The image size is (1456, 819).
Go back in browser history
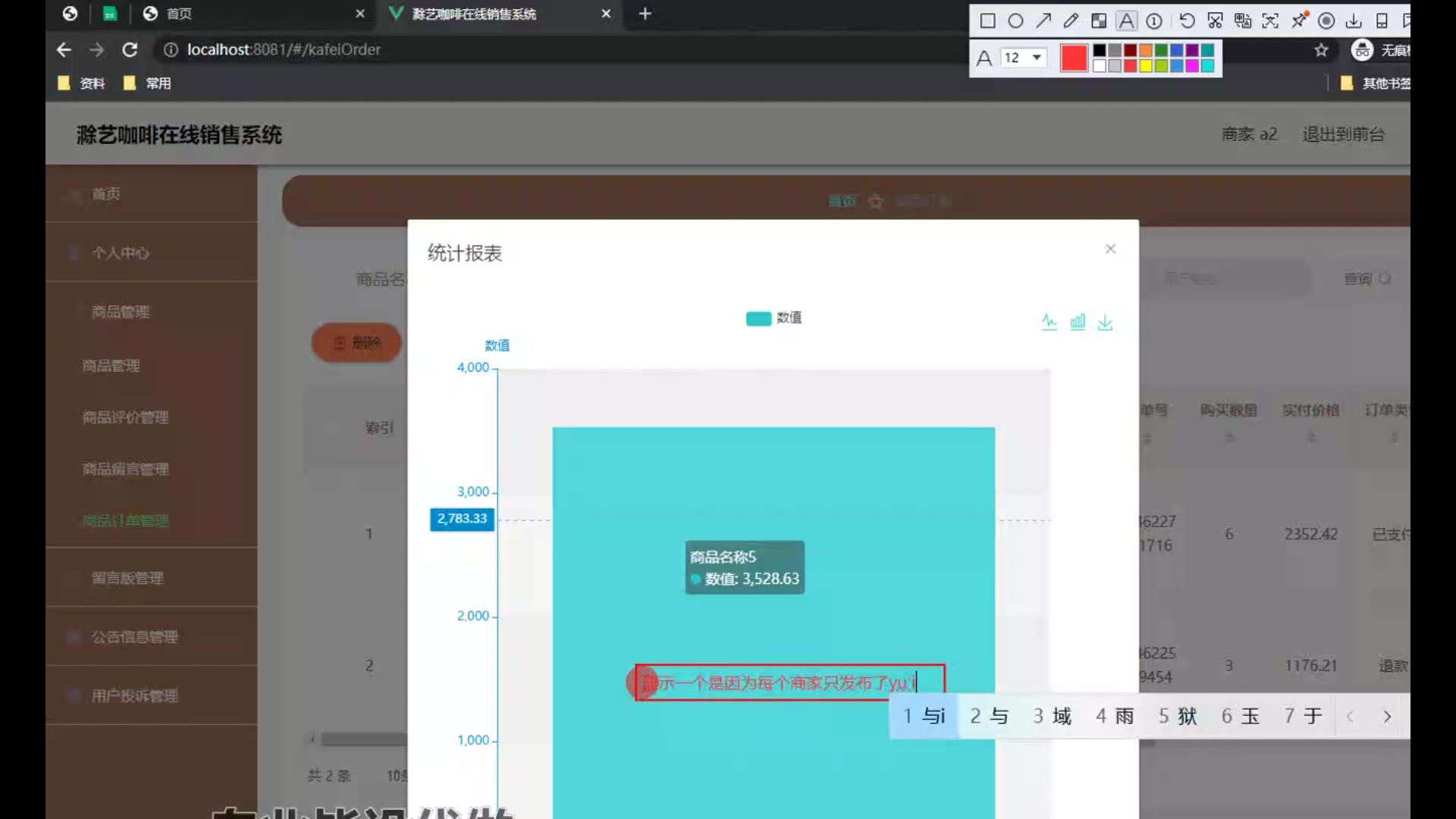[64, 49]
